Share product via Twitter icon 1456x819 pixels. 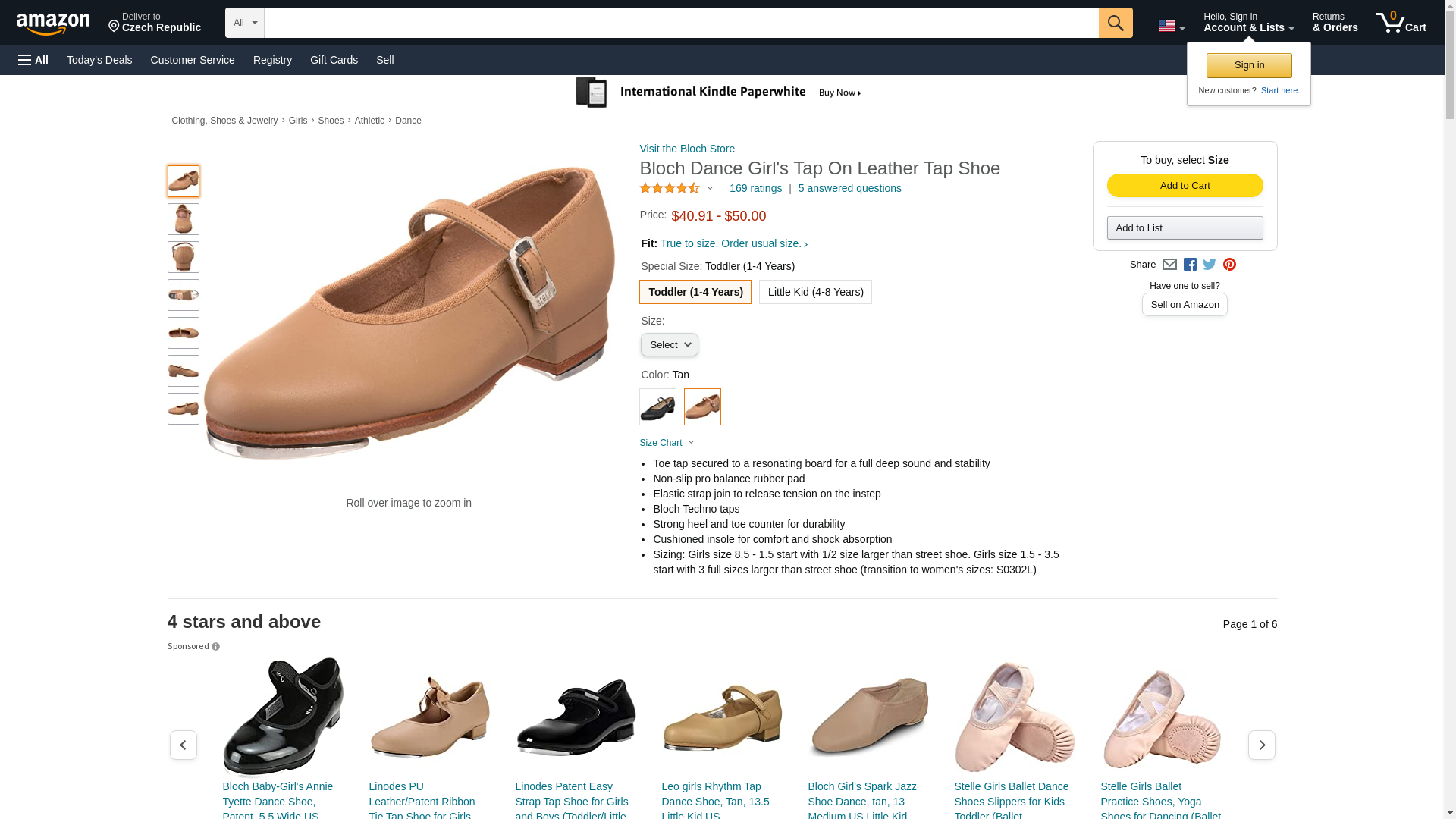click(x=1209, y=265)
